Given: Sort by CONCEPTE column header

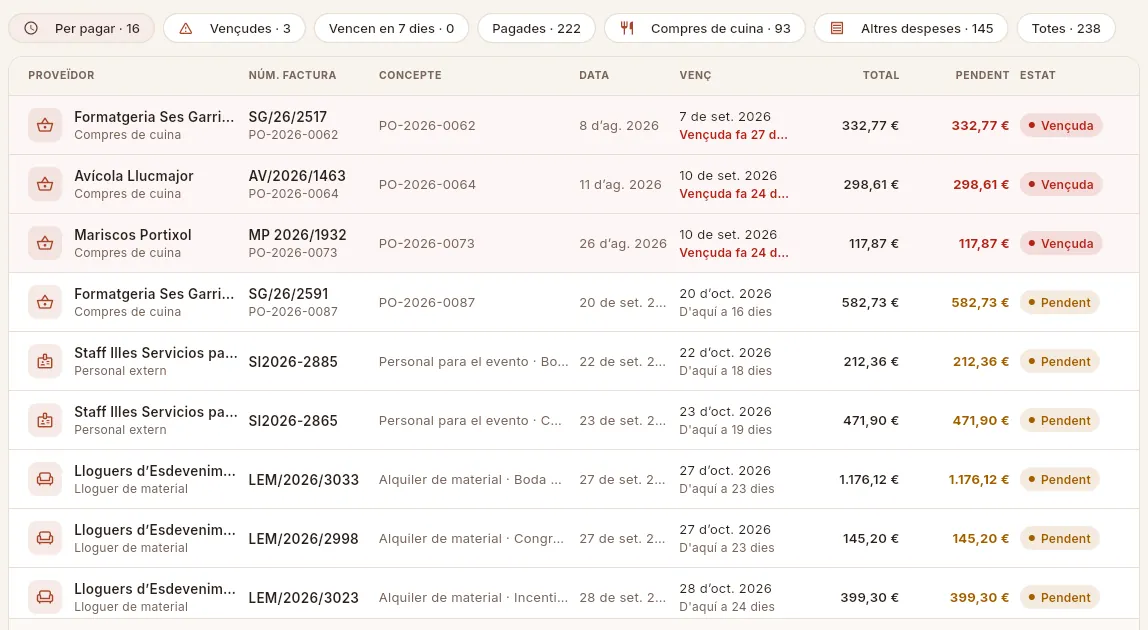Looking at the screenshot, I should [410, 75].
